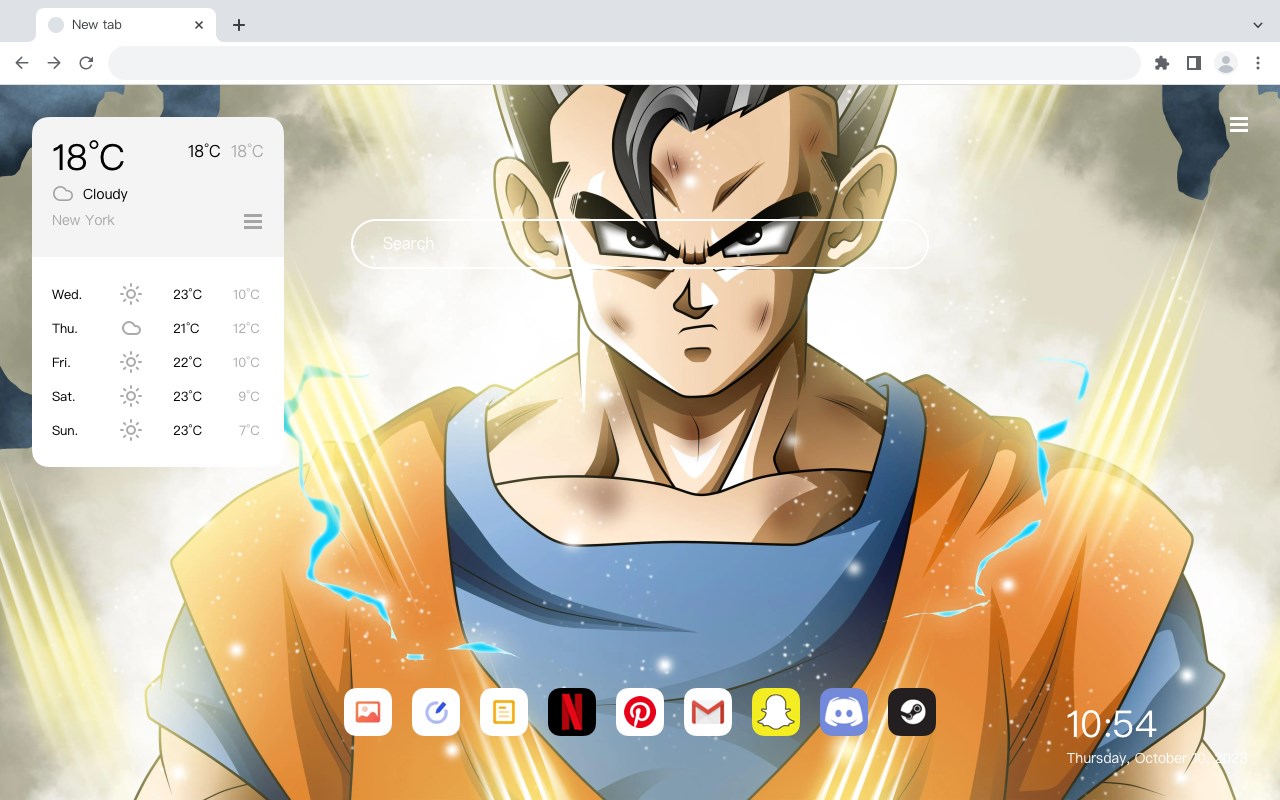Click the Thursday, October date line

1157,758
